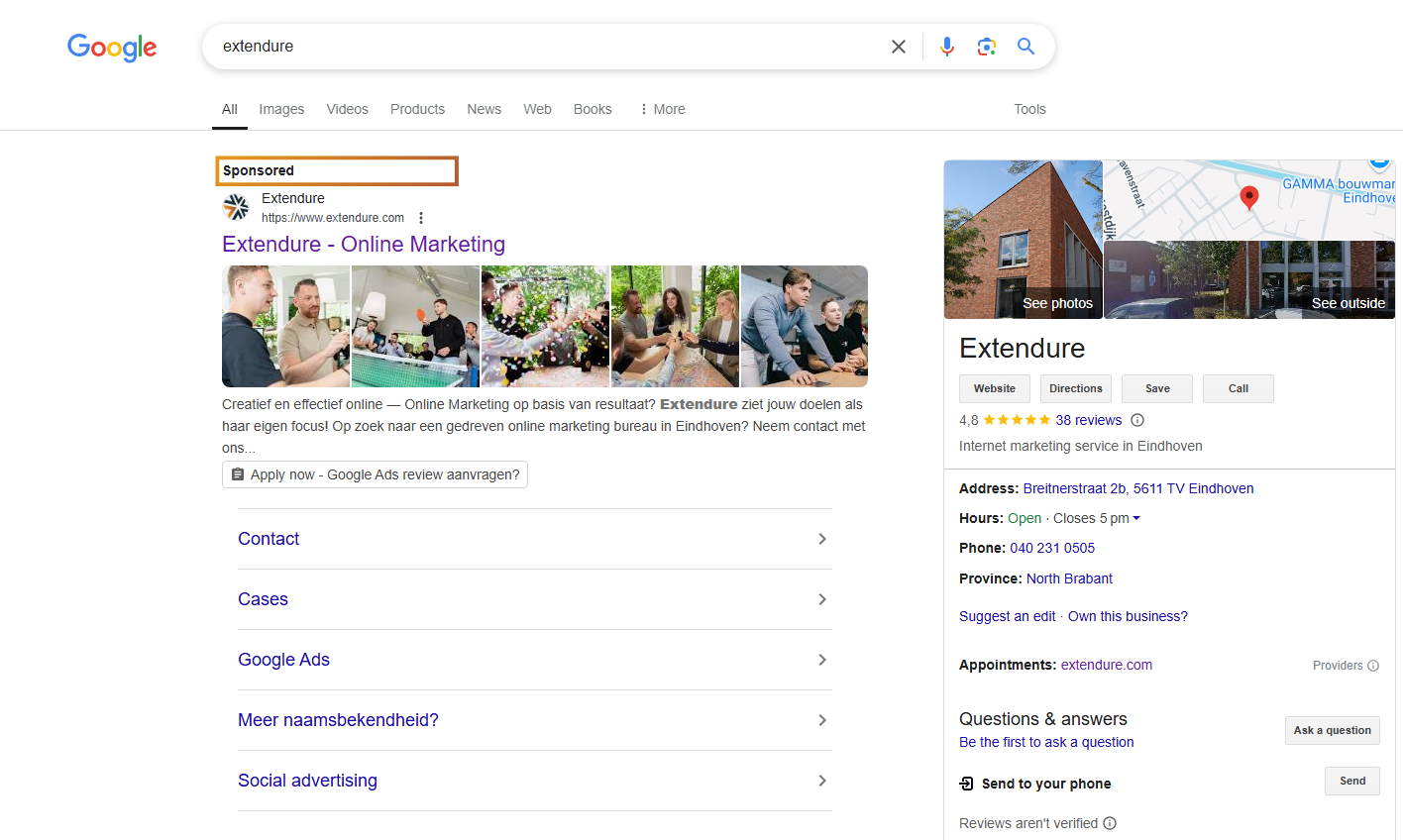Open the ad photo of men at a laptop
This screenshot has height=840, width=1403.
coord(805,326)
